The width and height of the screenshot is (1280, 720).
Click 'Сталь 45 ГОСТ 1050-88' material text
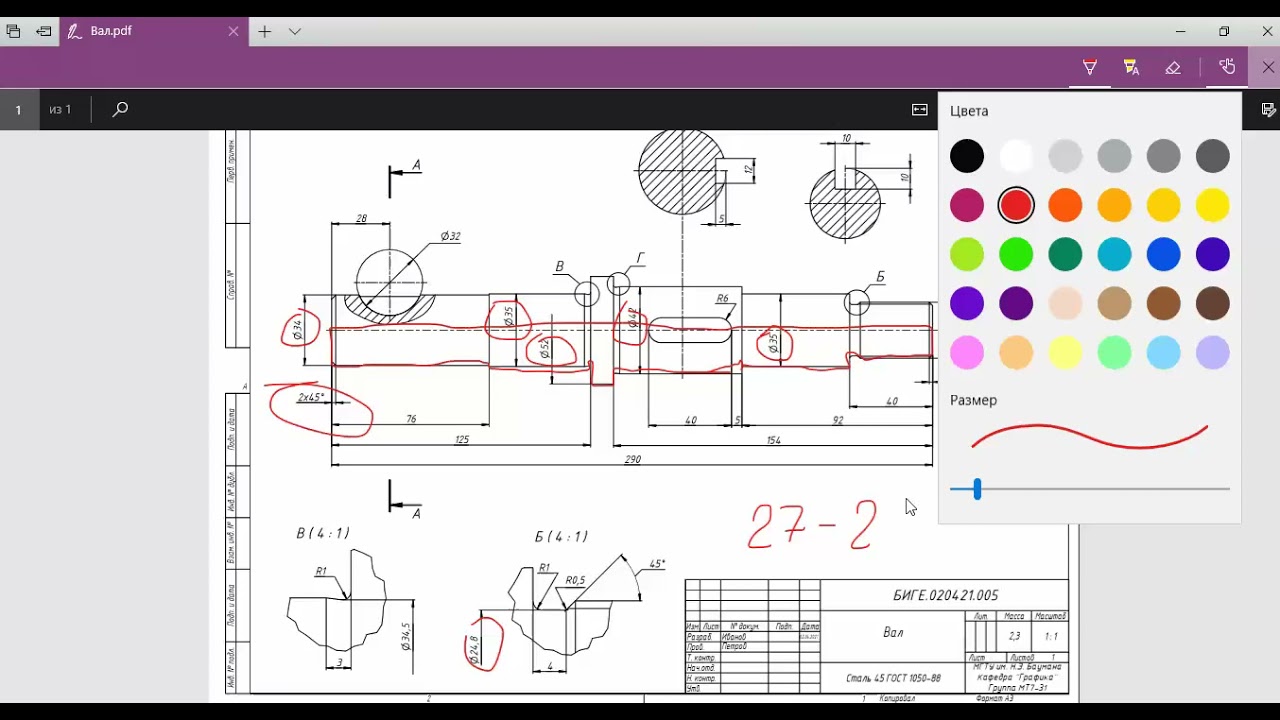point(893,678)
